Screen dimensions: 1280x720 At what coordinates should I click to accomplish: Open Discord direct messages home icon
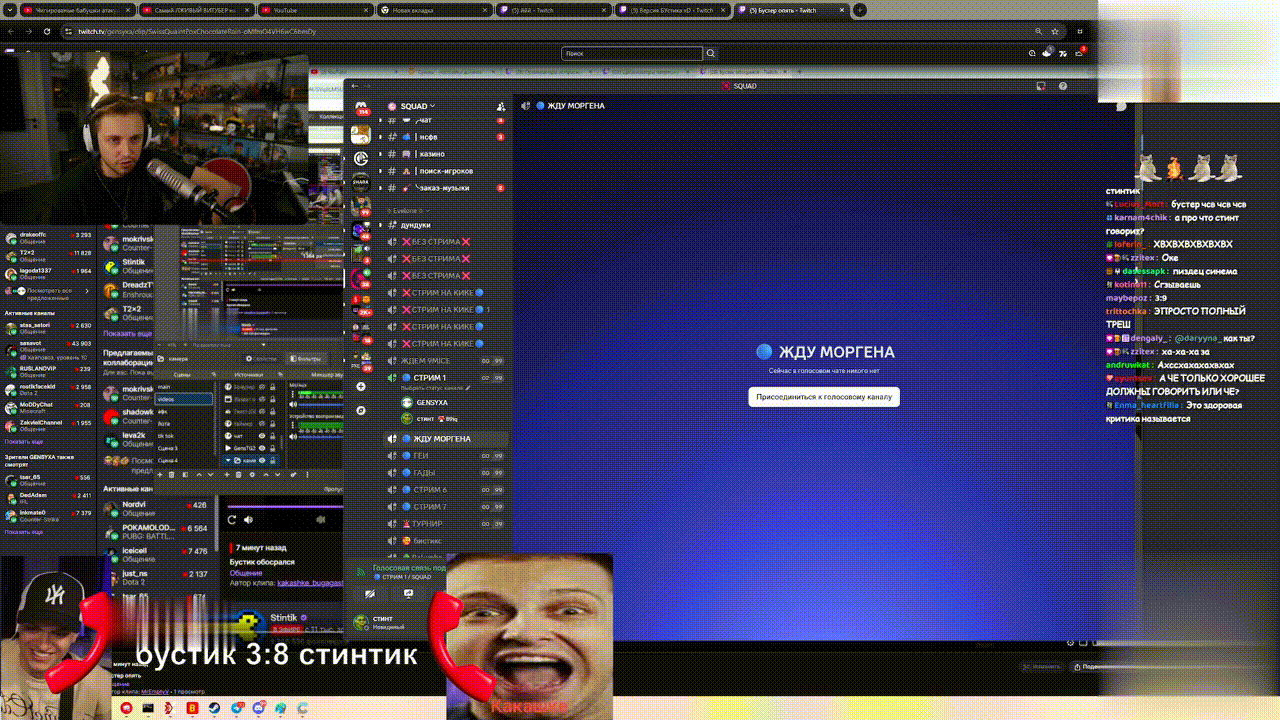(361, 107)
